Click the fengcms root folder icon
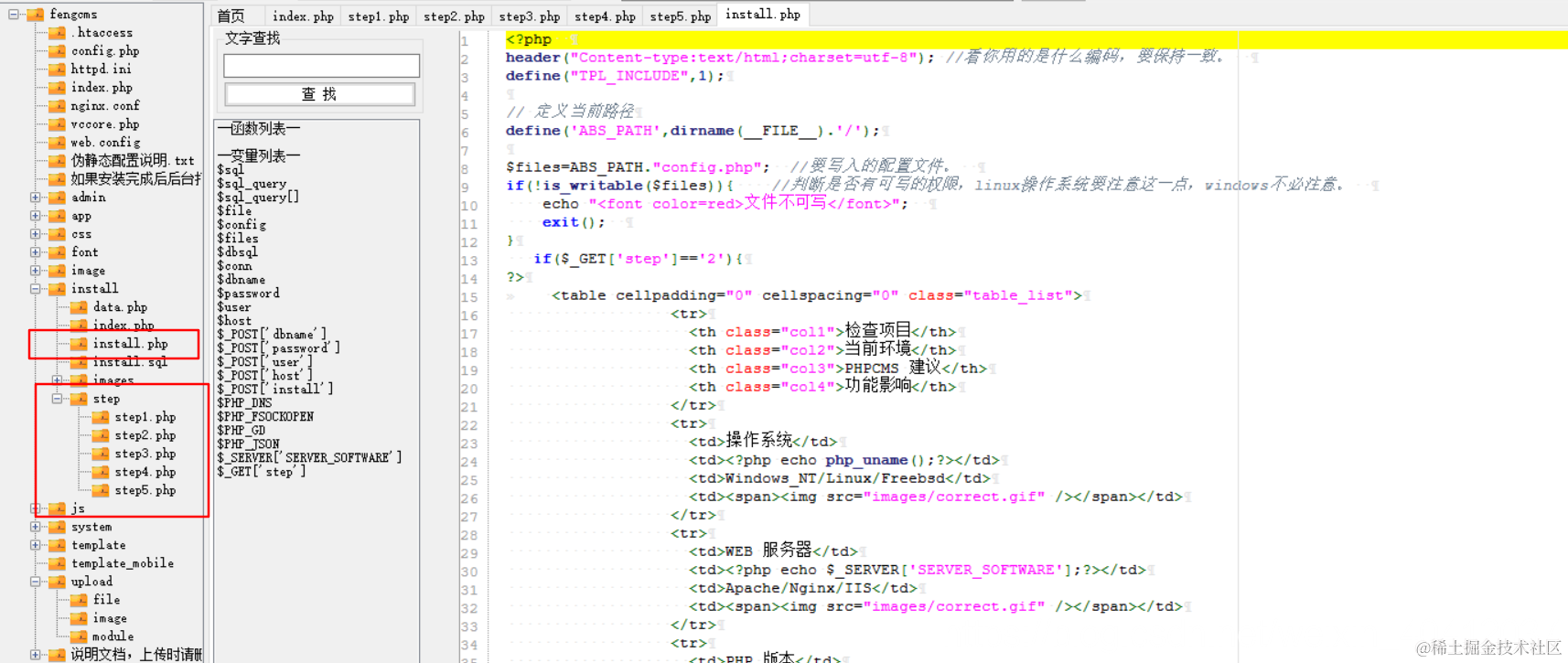Image resolution: width=1568 pixels, height=663 pixels. click(x=36, y=15)
